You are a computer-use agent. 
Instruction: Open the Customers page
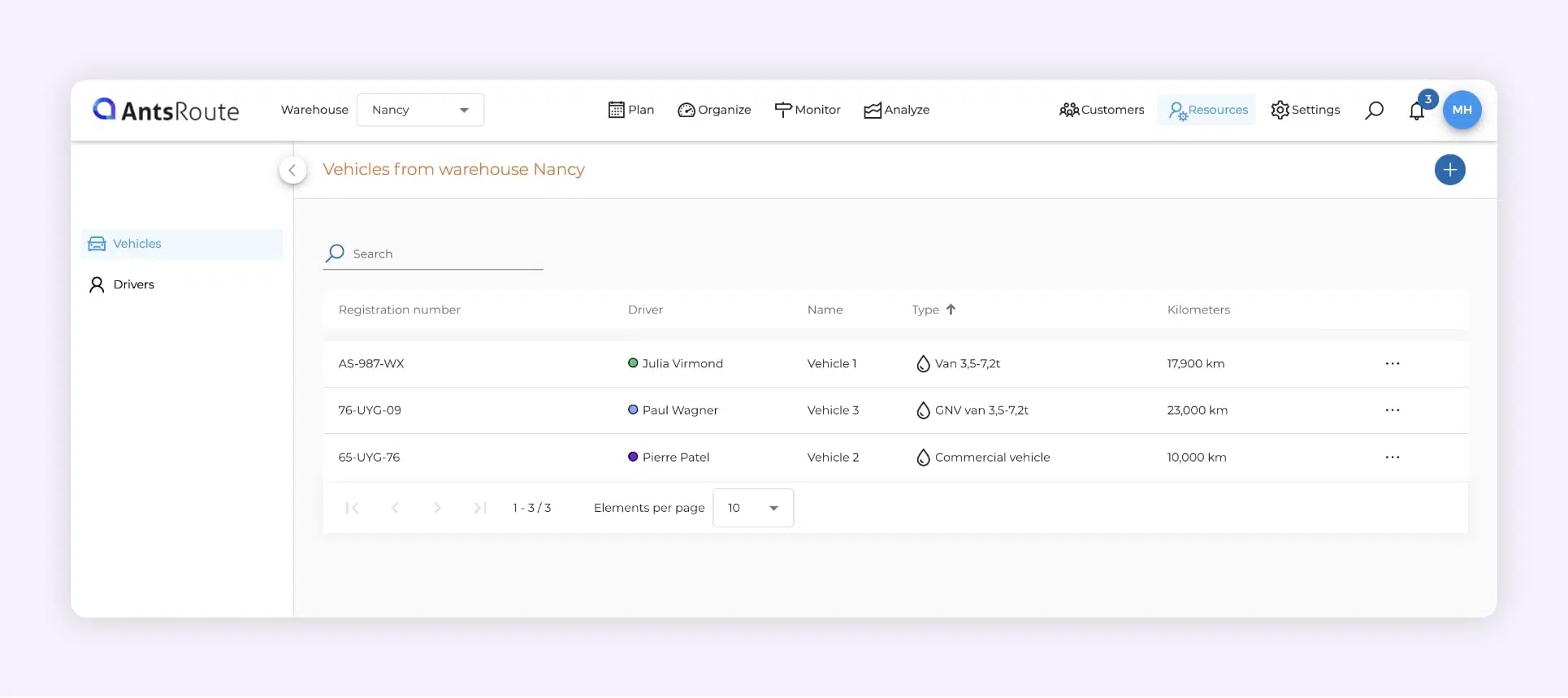coord(1102,110)
